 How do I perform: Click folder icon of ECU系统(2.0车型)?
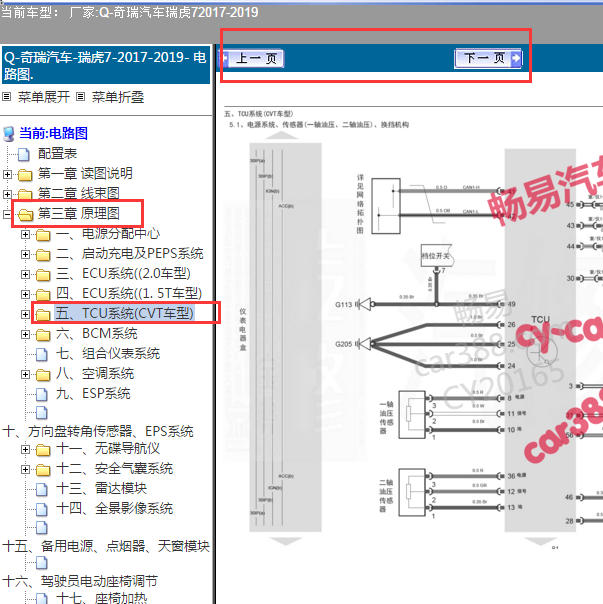(x=43, y=275)
